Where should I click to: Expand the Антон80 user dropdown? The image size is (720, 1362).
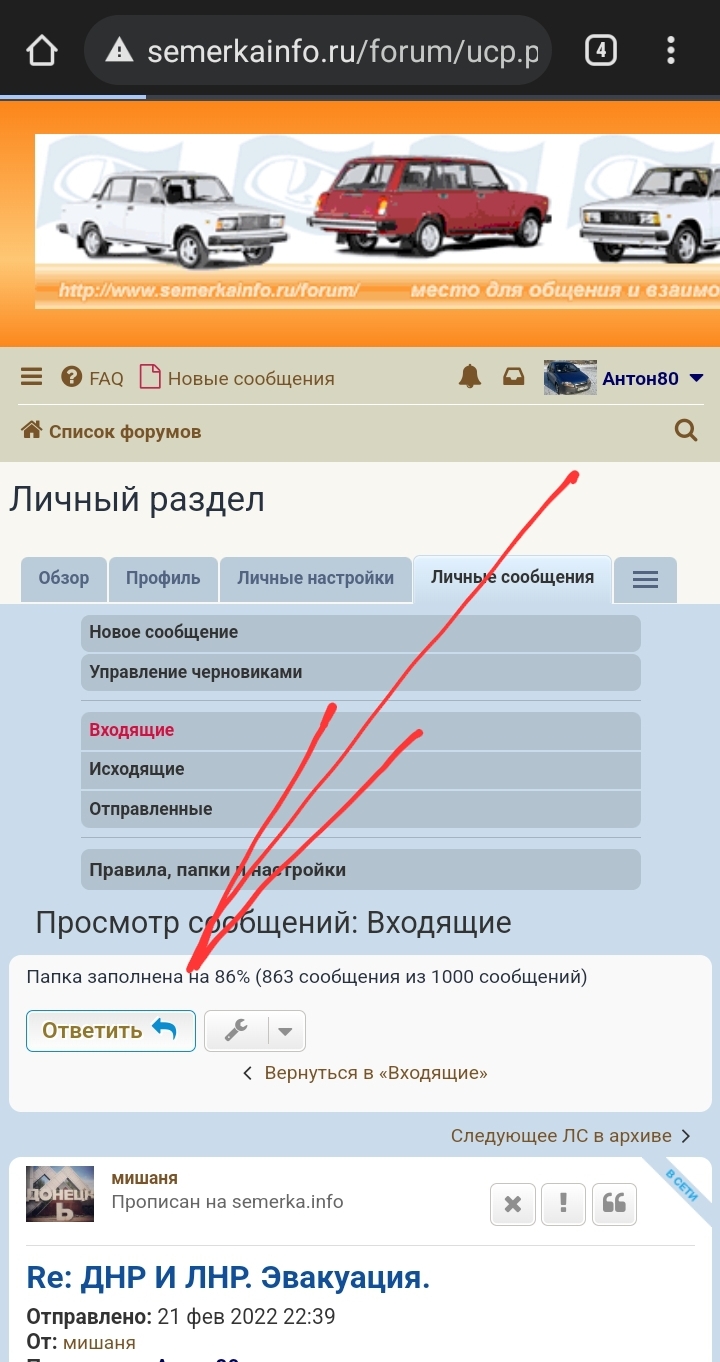pos(696,378)
